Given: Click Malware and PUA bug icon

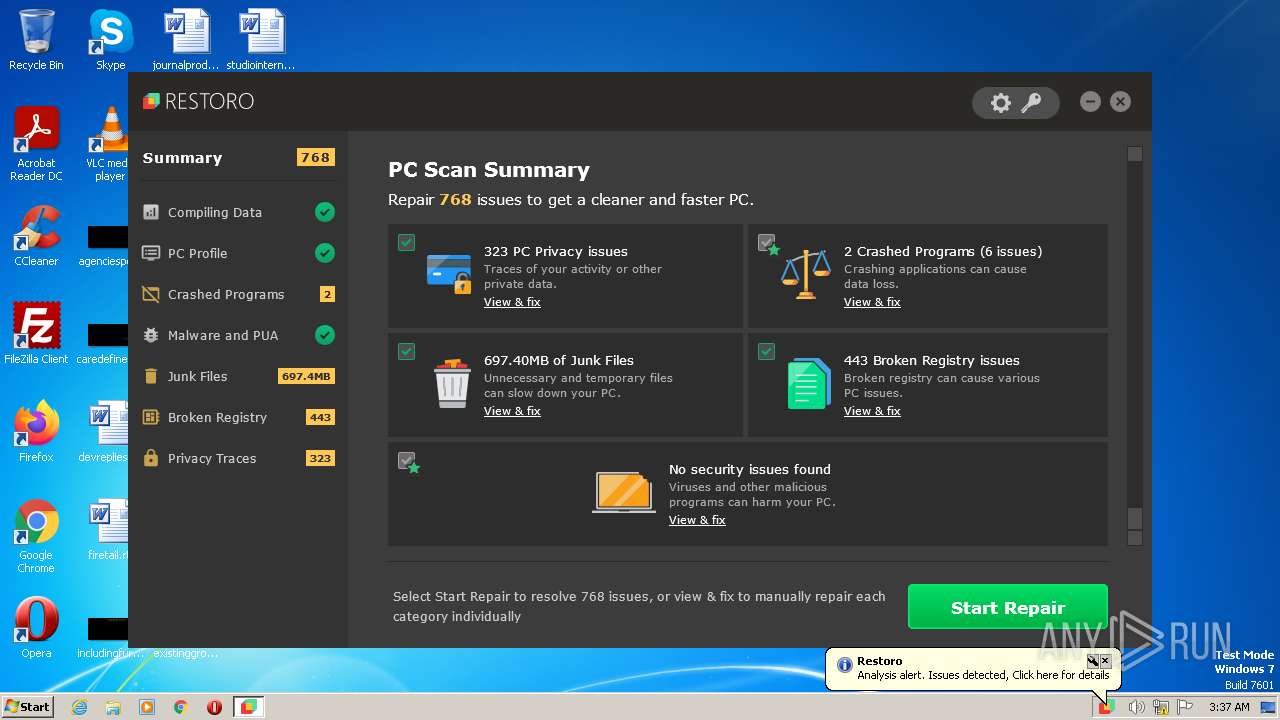Looking at the screenshot, I should (x=151, y=335).
